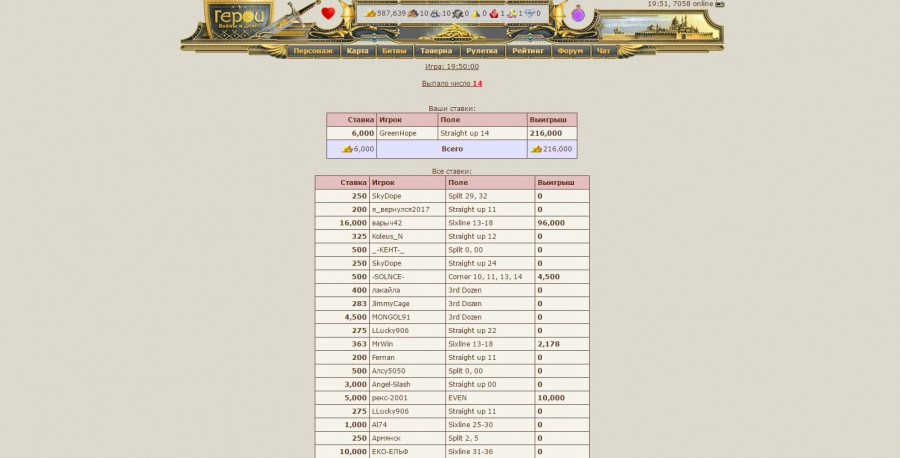Click gold icon next to total winnings 216,000
Image resolution: width=900 pixels, height=458 pixels.
coord(536,149)
